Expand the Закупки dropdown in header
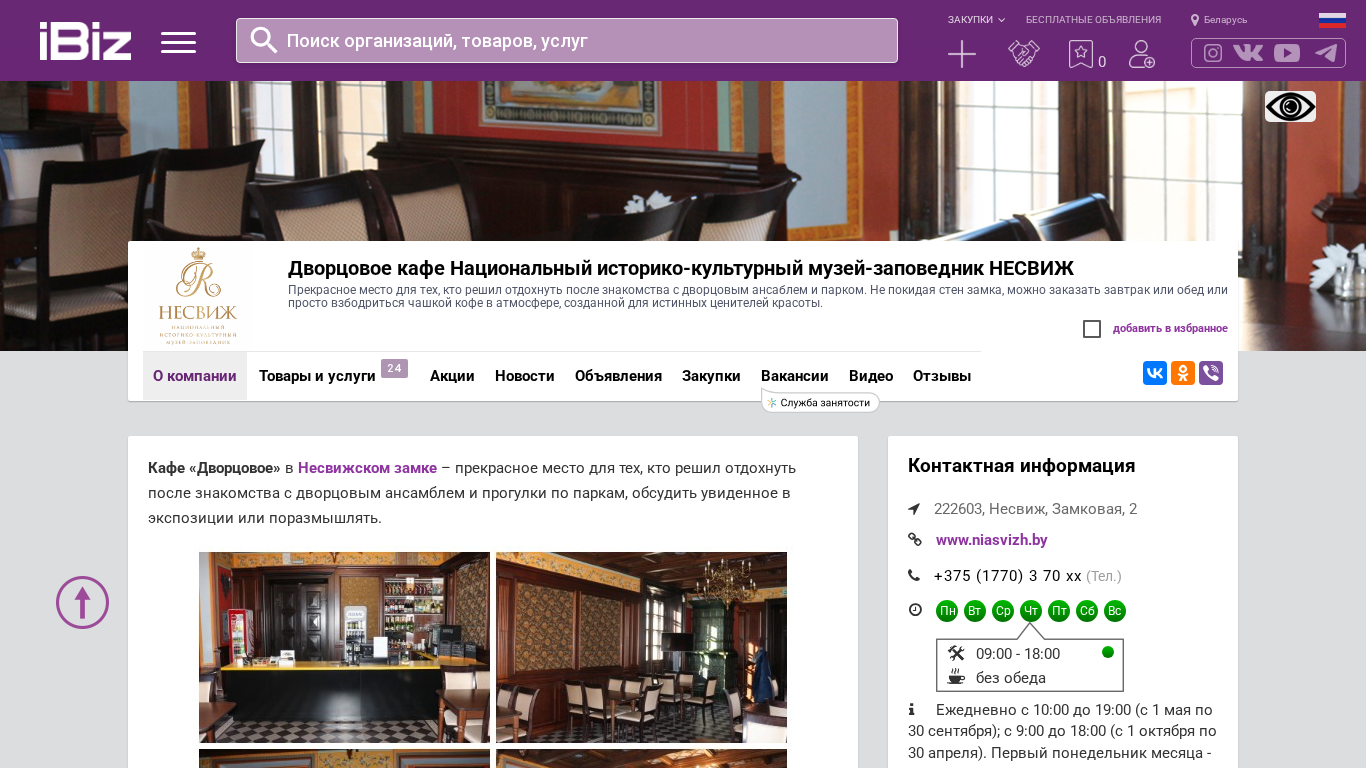1366x768 pixels. [976, 20]
